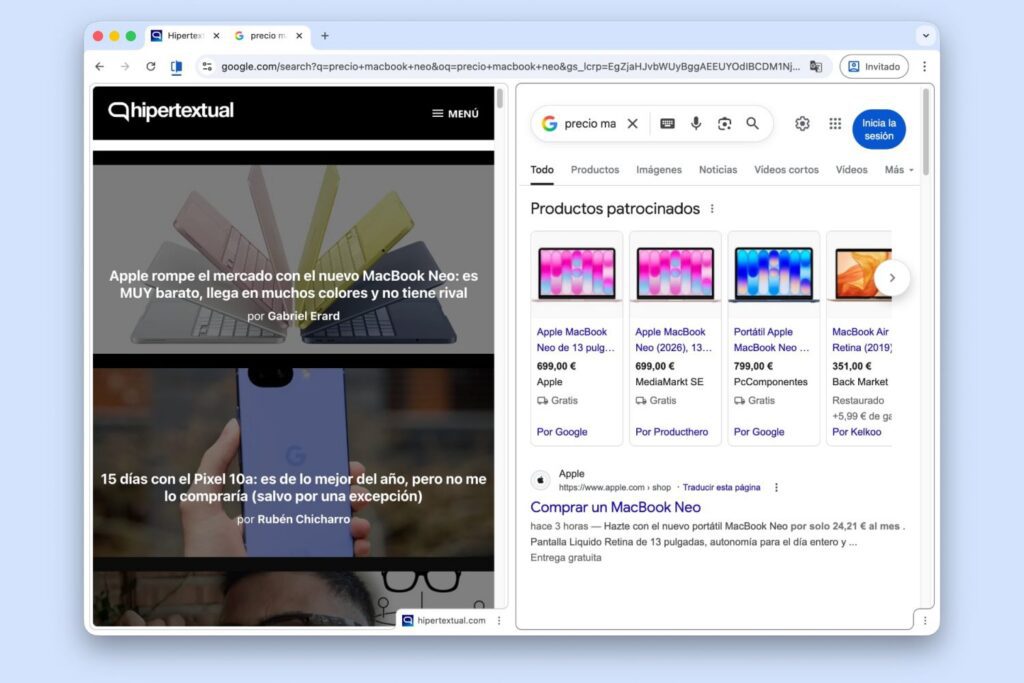This screenshot has width=1024, height=683.
Task: Open the three-dot menu beside the Apple result
Action: (x=777, y=487)
